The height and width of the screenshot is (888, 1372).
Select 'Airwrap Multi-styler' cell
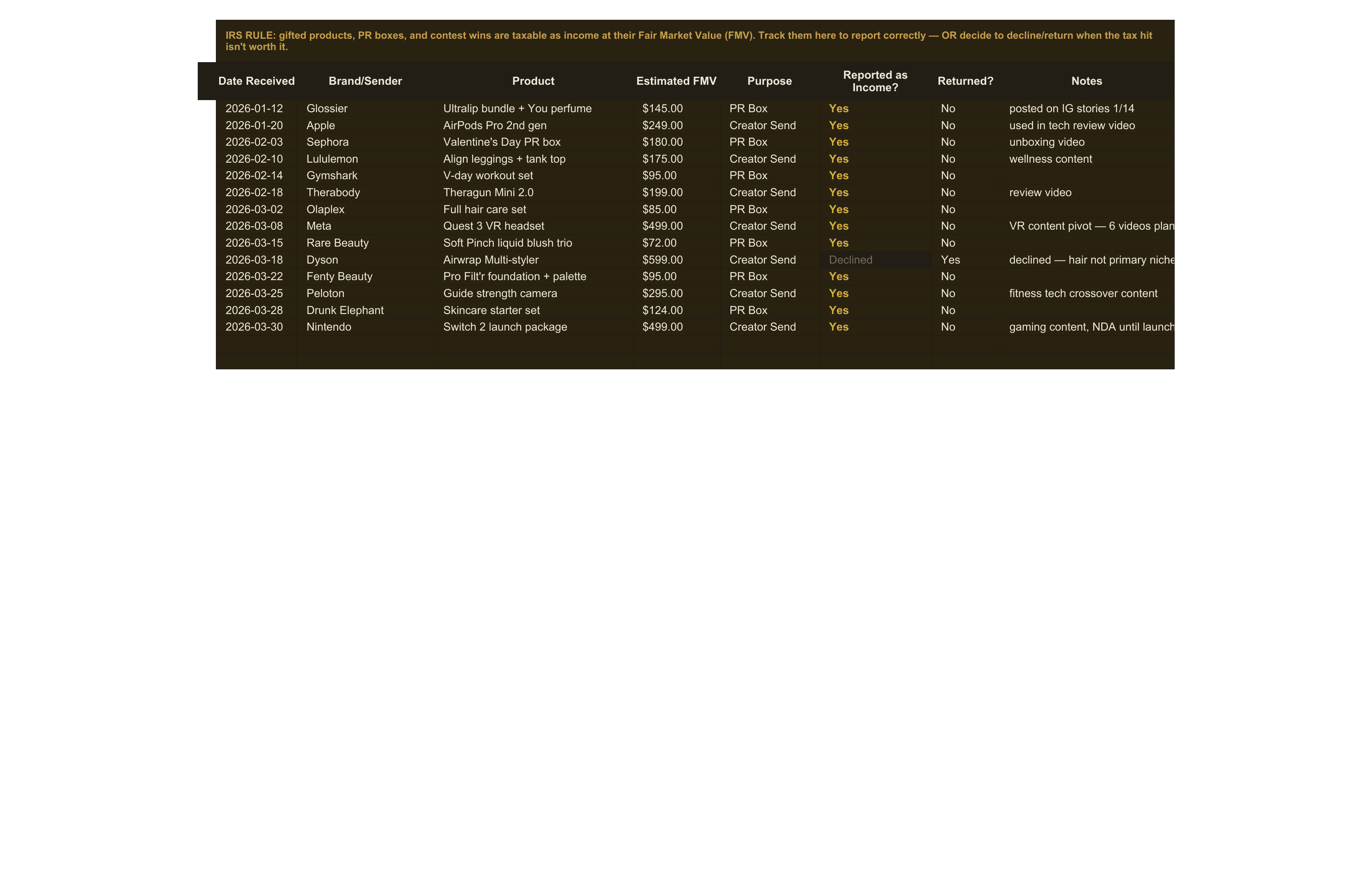[533, 260]
